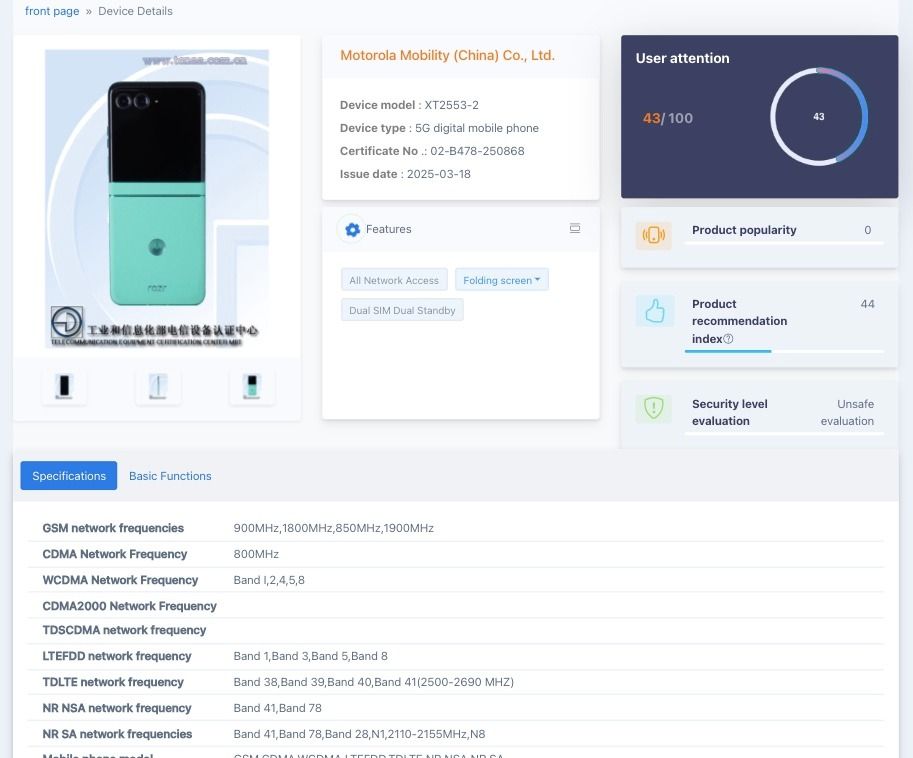Open the question mark help next to recommendation index
Viewport: 913px width, 758px height.
tap(728, 339)
